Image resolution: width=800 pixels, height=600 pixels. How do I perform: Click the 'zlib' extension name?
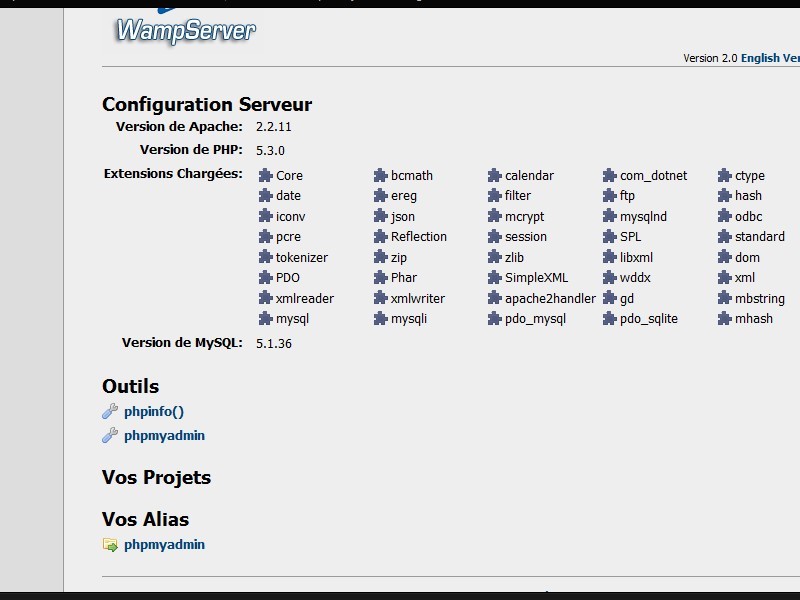pos(514,257)
